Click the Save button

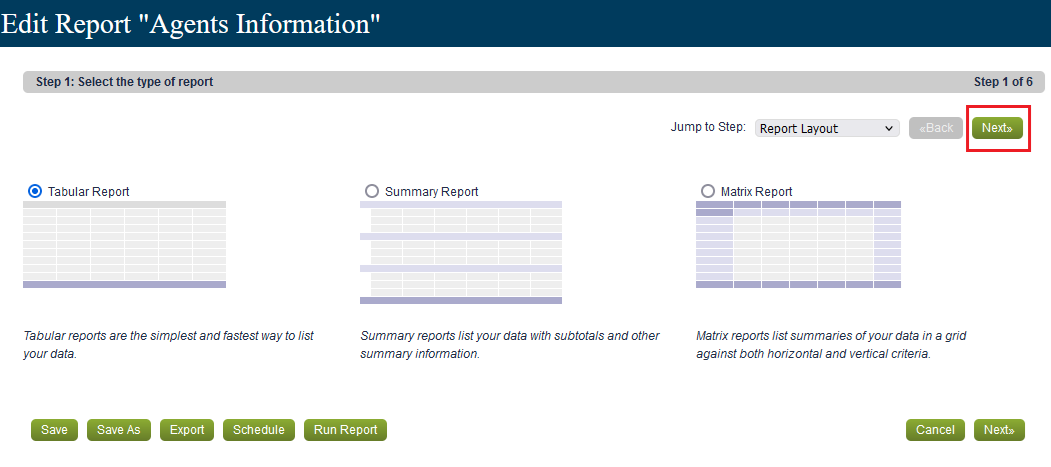coord(54,430)
